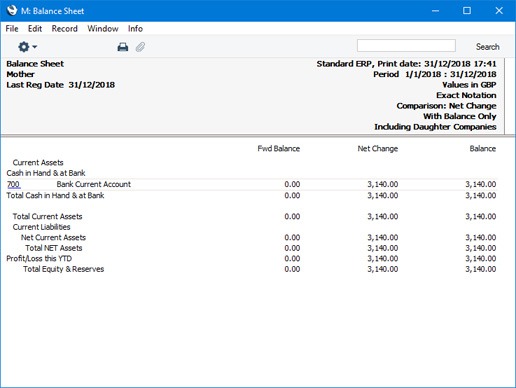Click Balance value in Bank Current Account row
Screen dimensions: 516x388
481,184
